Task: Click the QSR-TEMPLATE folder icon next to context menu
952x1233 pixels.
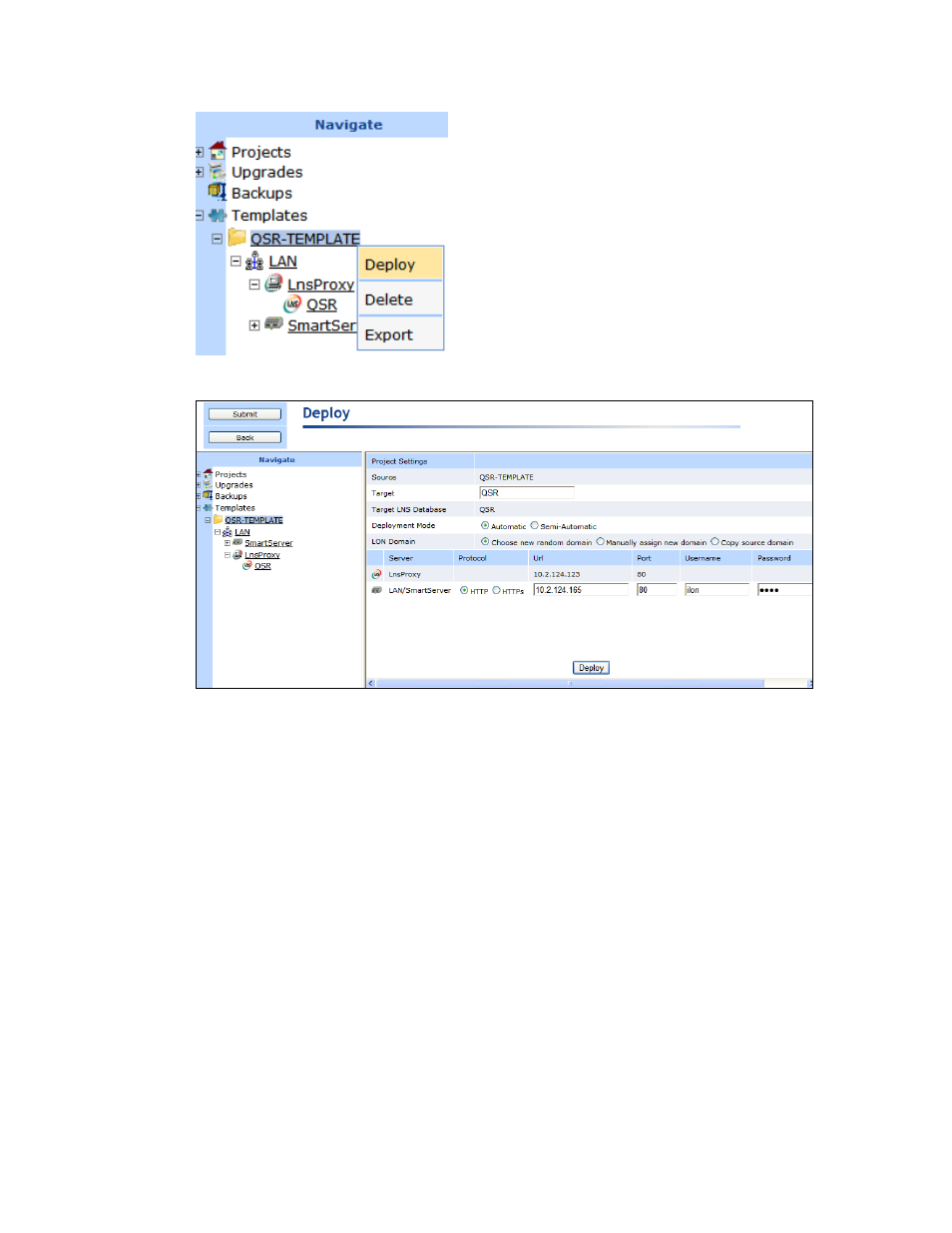Action: click(x=237, y=238)
